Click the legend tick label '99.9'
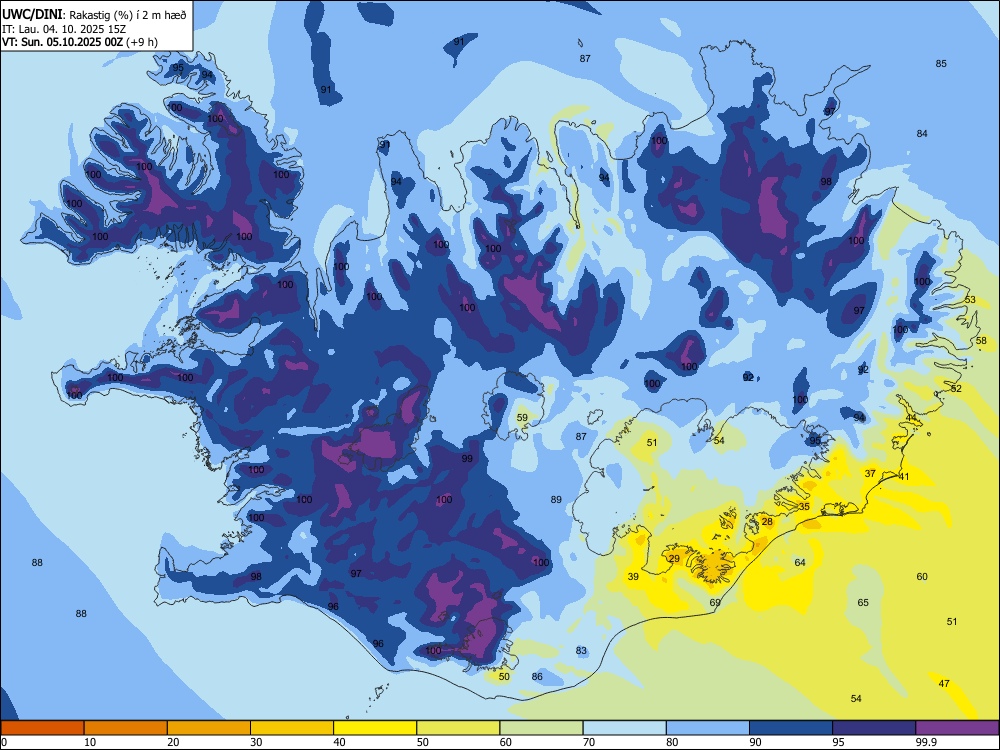 coord(926,742)
